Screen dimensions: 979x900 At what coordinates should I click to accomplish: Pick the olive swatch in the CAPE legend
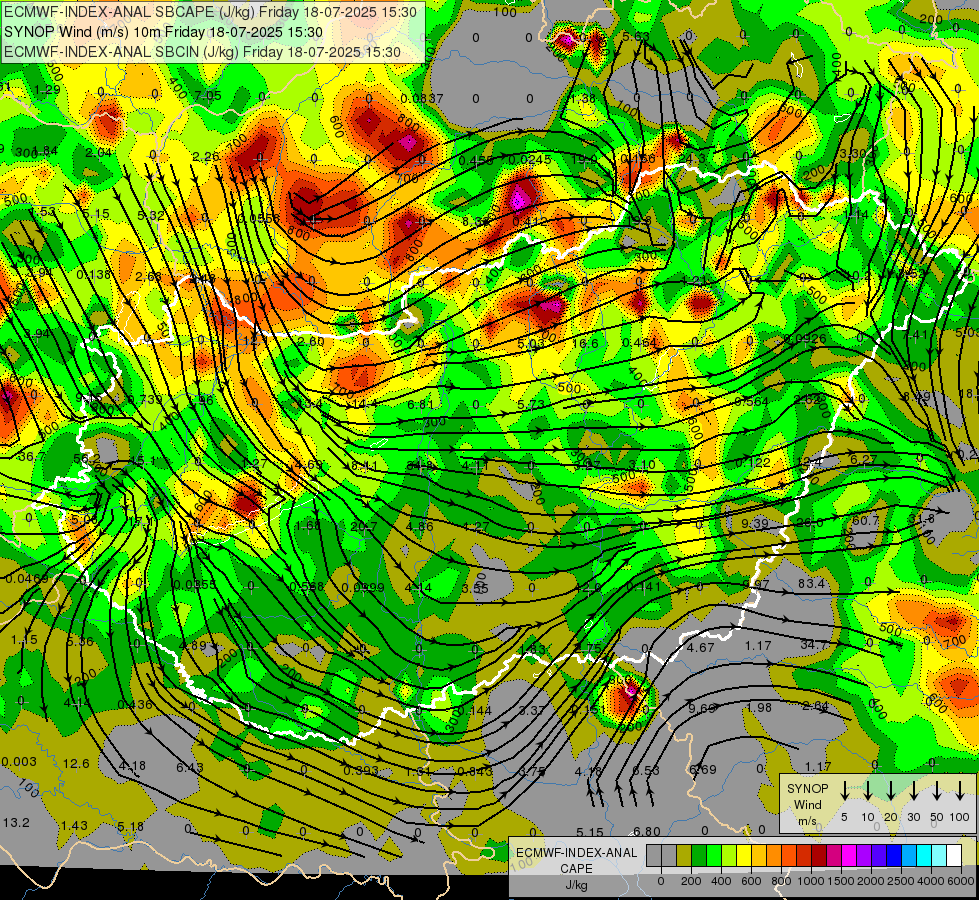click(684, 856)
